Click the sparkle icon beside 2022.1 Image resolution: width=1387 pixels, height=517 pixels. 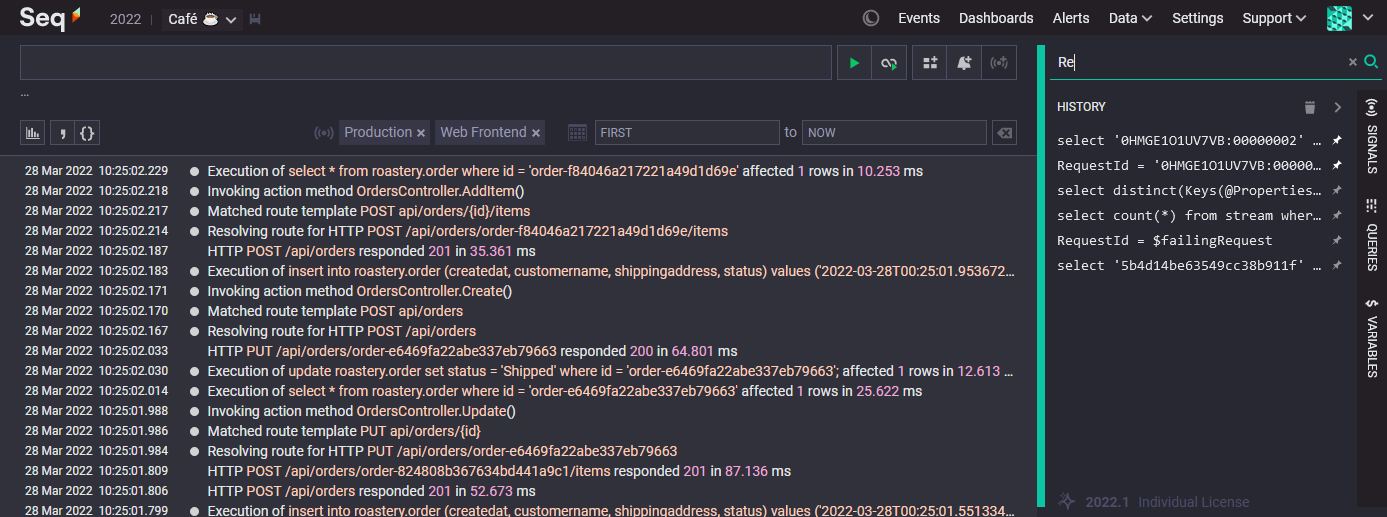[x=1067, y=501]
